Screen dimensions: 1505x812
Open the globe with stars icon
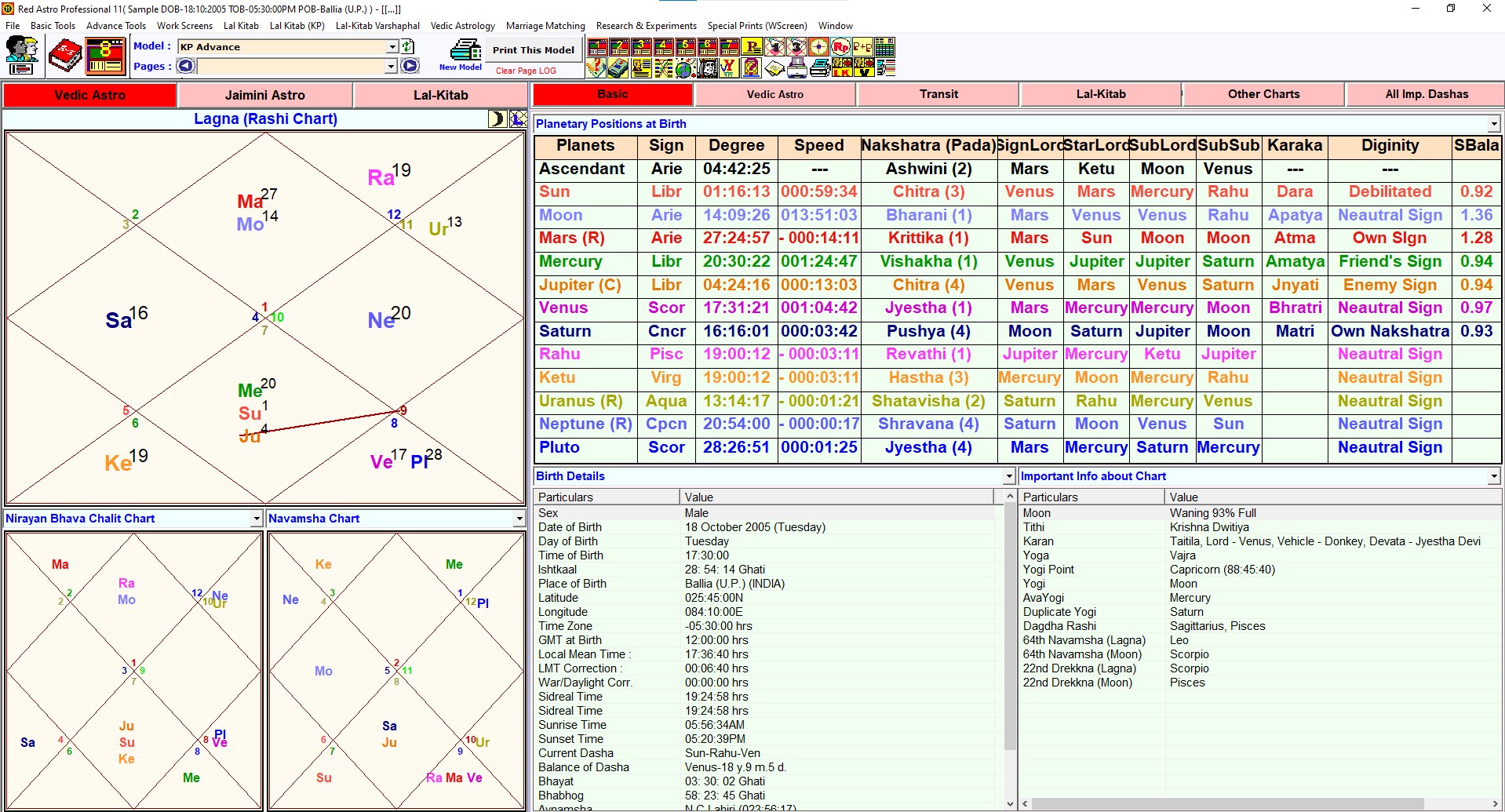[686, 68]
